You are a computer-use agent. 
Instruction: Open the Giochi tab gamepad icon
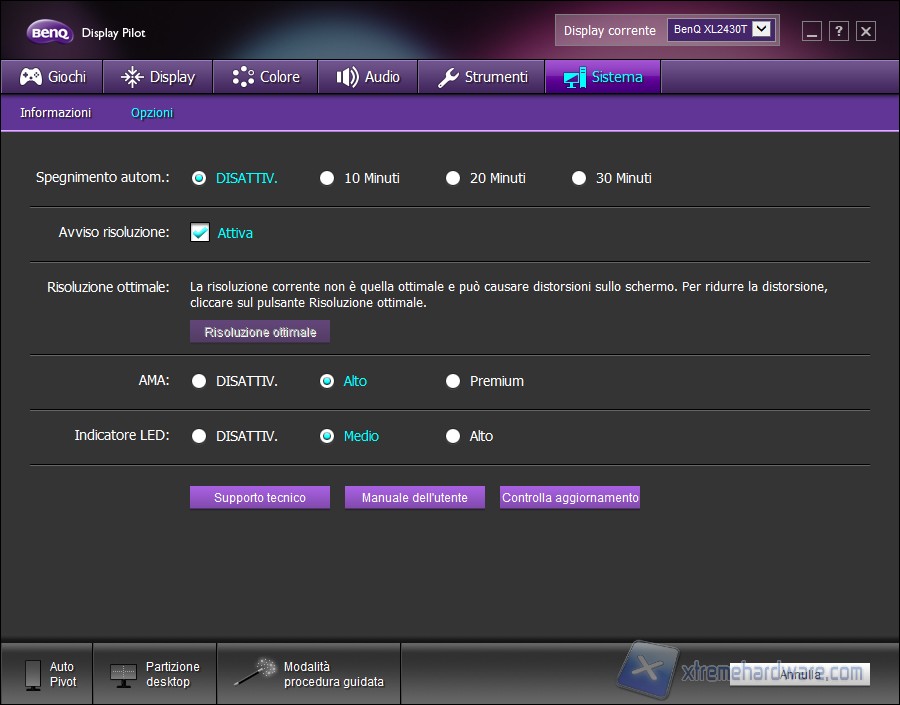[x=33, y=76]
